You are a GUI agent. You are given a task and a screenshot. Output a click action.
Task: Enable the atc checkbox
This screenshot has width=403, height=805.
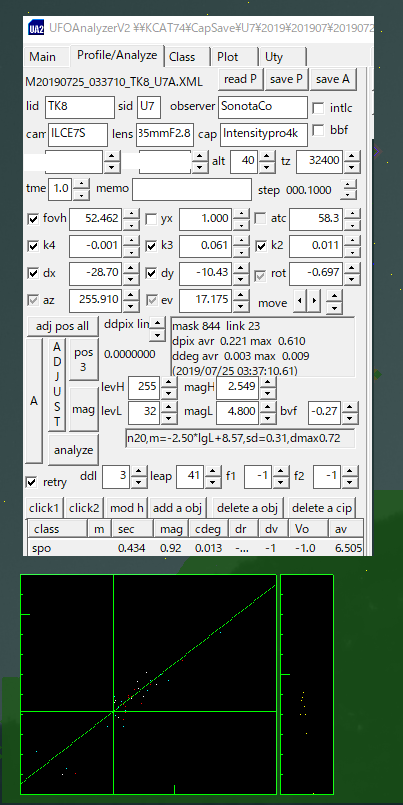(261, 219)
